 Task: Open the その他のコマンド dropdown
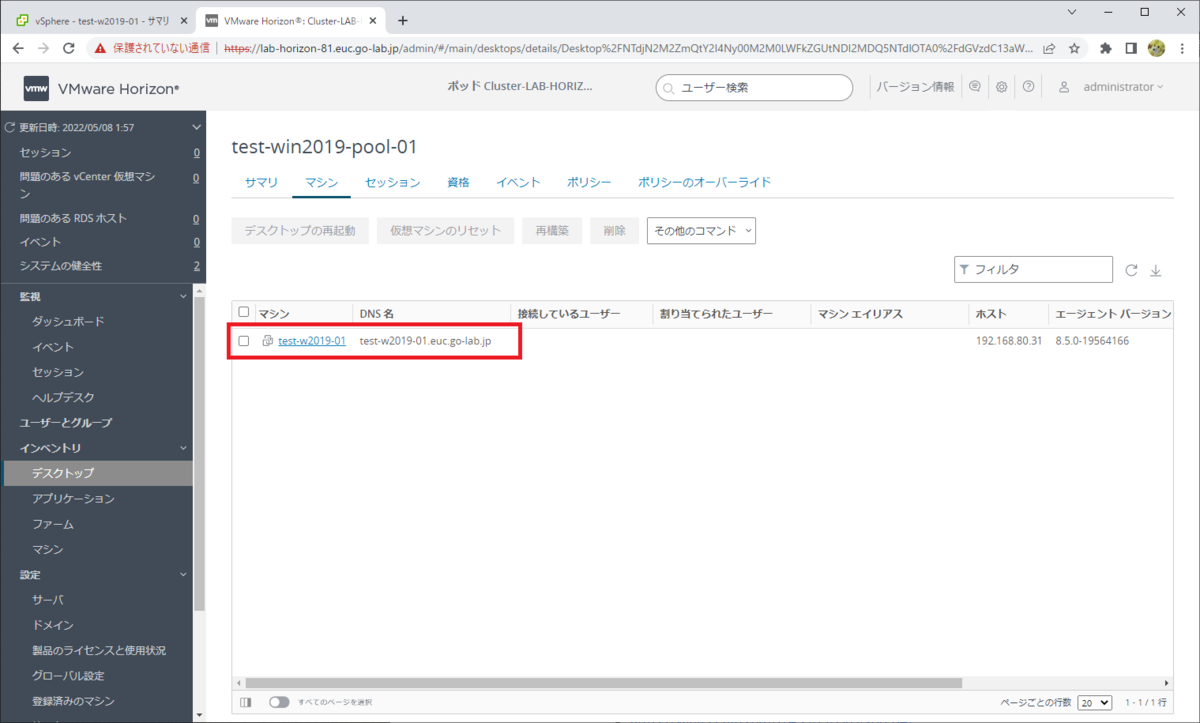tap(701, 231)
